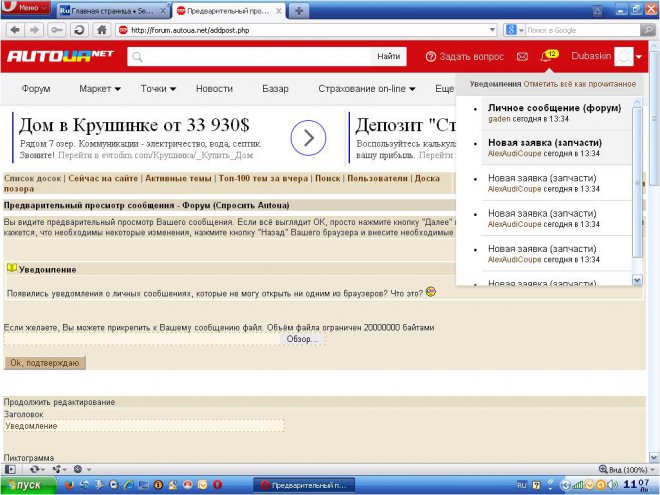This screenshot has width=660, height=495.
Task: Click the Задать вопрос link
Action: click(x=466, y=57)
